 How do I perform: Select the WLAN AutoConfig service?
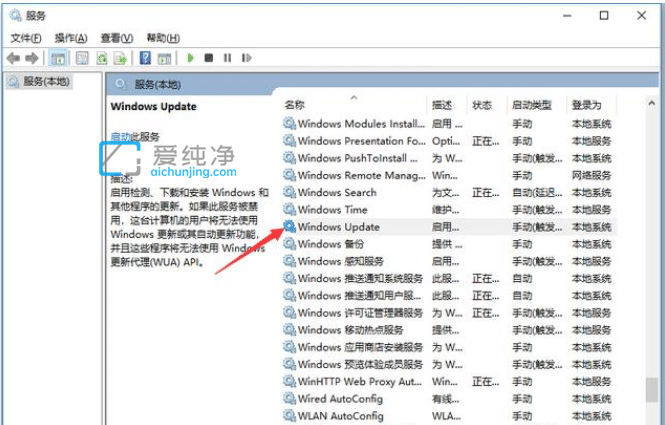tap(448, 416)
